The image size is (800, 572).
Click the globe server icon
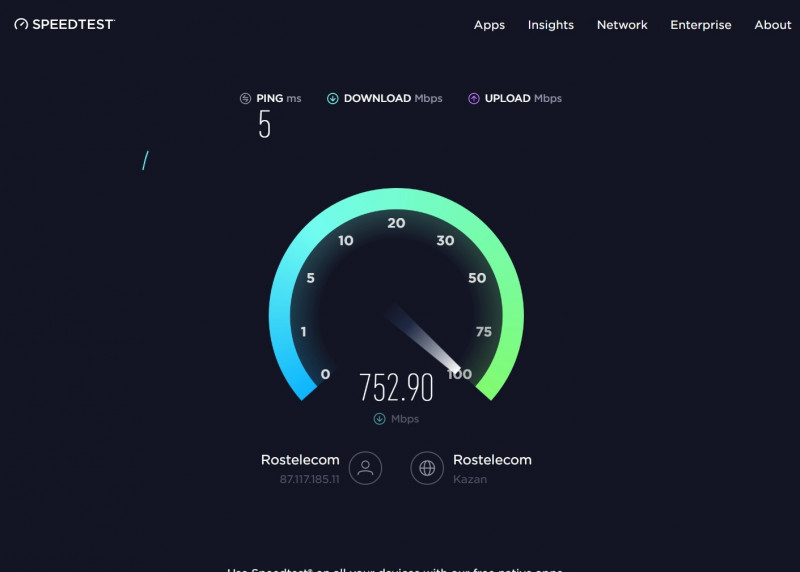(x=427, y=468)
